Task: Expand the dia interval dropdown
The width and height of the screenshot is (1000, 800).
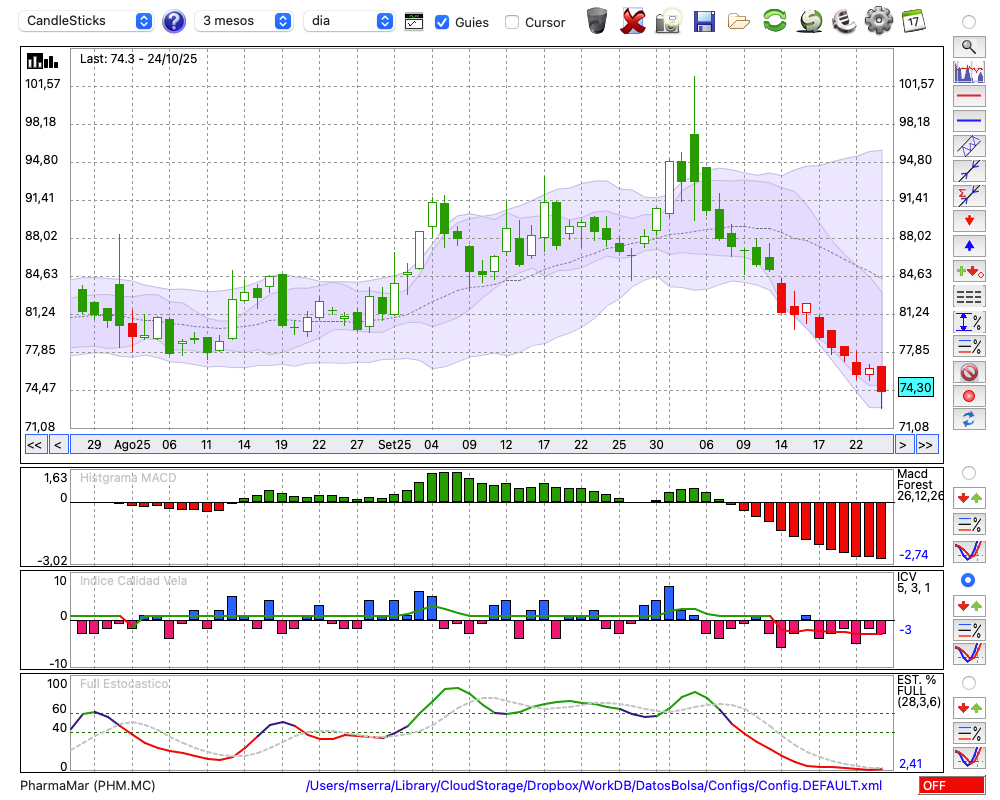Action: tap(350, 21)
